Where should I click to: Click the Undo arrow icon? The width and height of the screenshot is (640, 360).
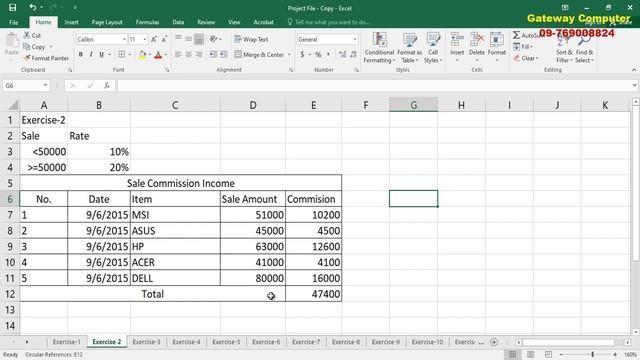33,7
